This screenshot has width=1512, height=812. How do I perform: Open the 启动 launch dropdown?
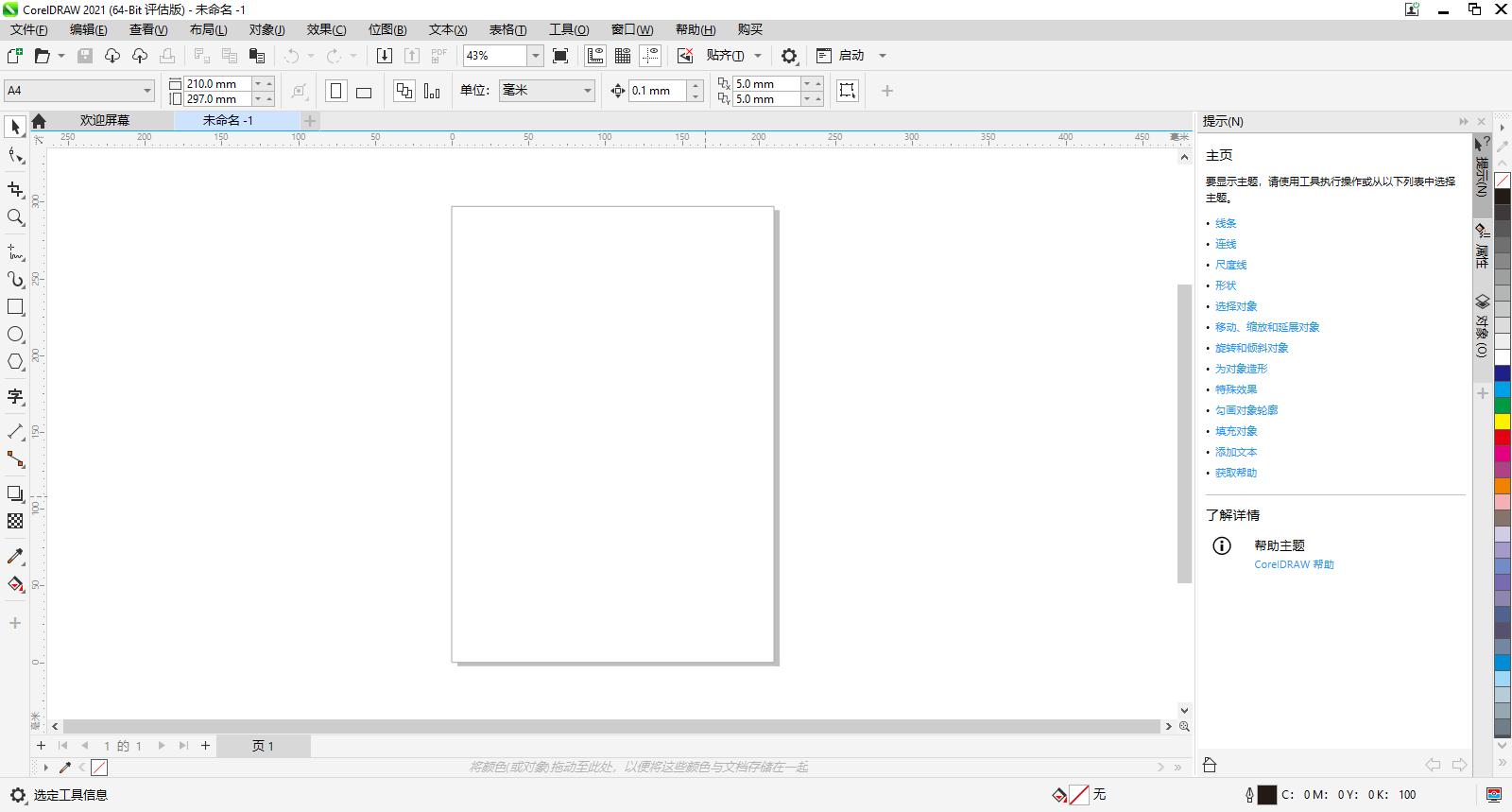click(883, 56)
